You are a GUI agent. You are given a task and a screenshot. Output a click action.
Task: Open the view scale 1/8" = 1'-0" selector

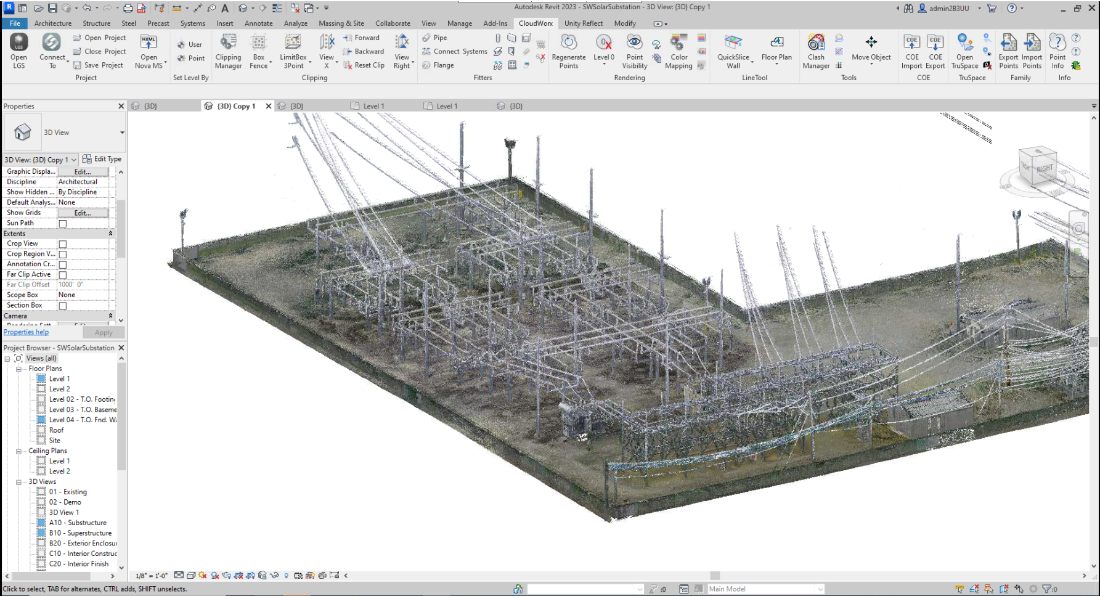(151, 576)
